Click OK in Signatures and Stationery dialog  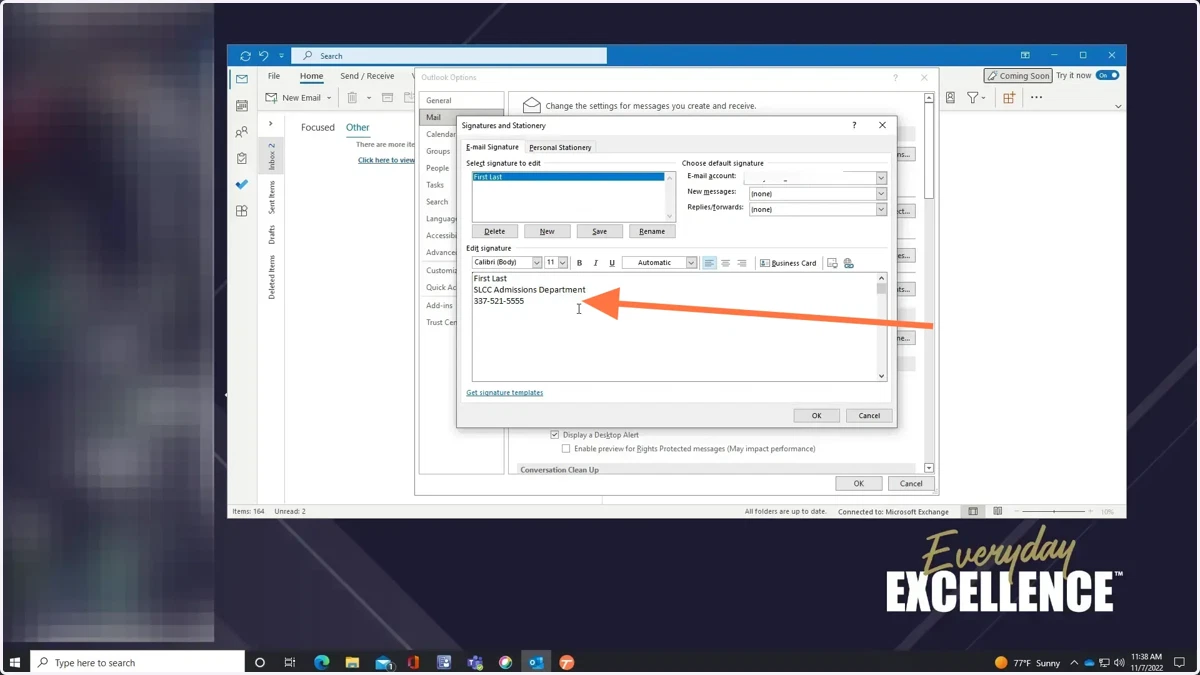816,416
